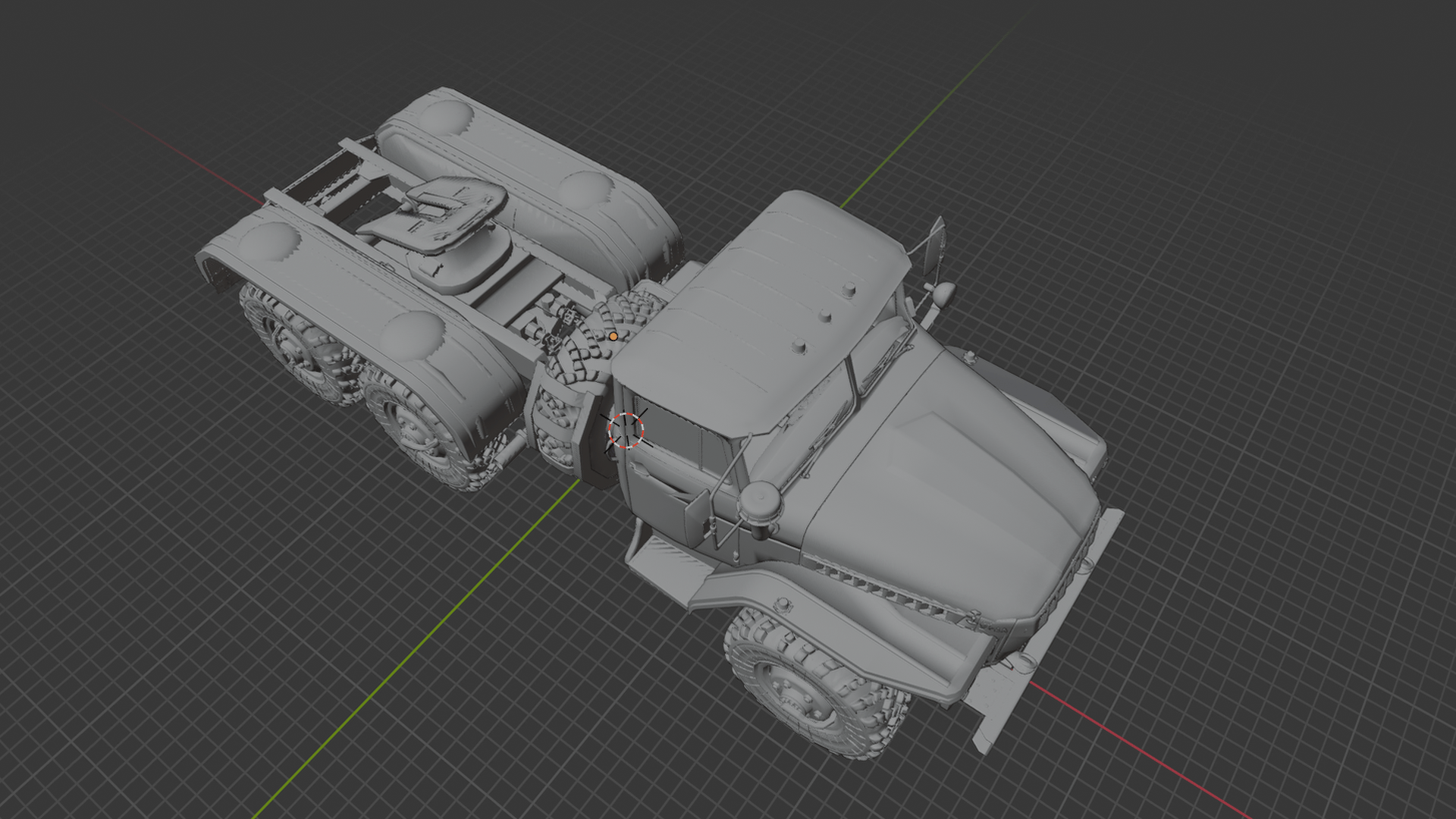Click the fifth-wheel coupling plate on the chassis
The image size is (1456, 819).
pos(438,214)
